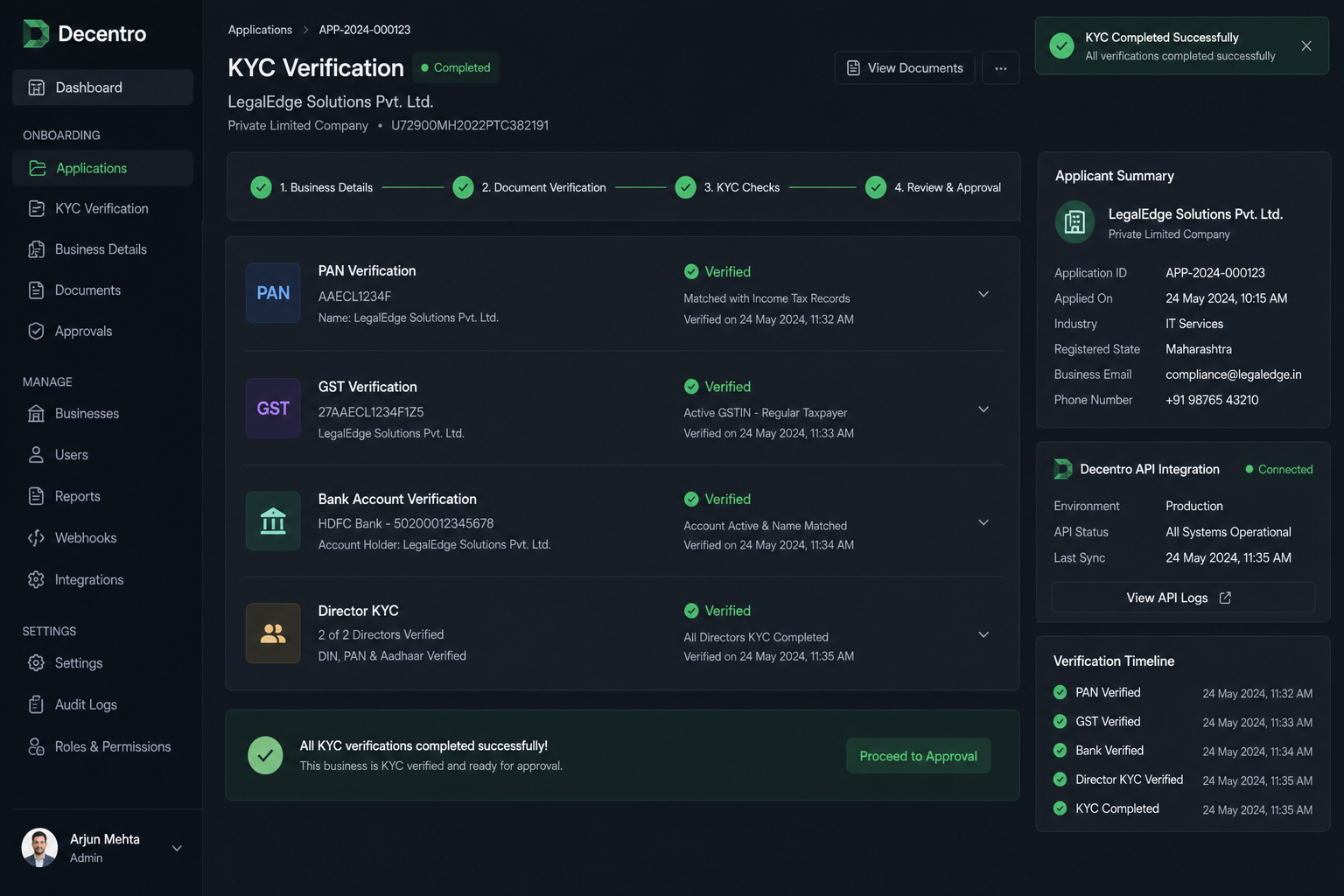Click Bank Verified timeline check
1344x896 pixels.
tap(1060, 750)
